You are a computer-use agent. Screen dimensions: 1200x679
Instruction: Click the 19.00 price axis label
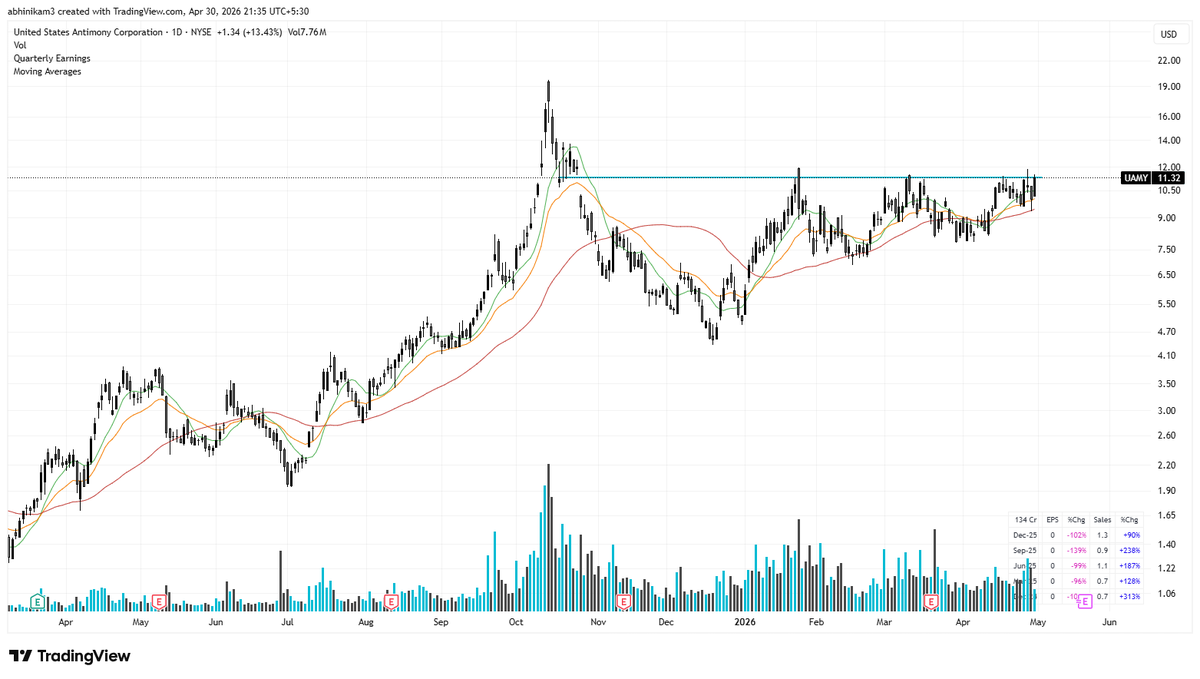[x=1168, y=87]
